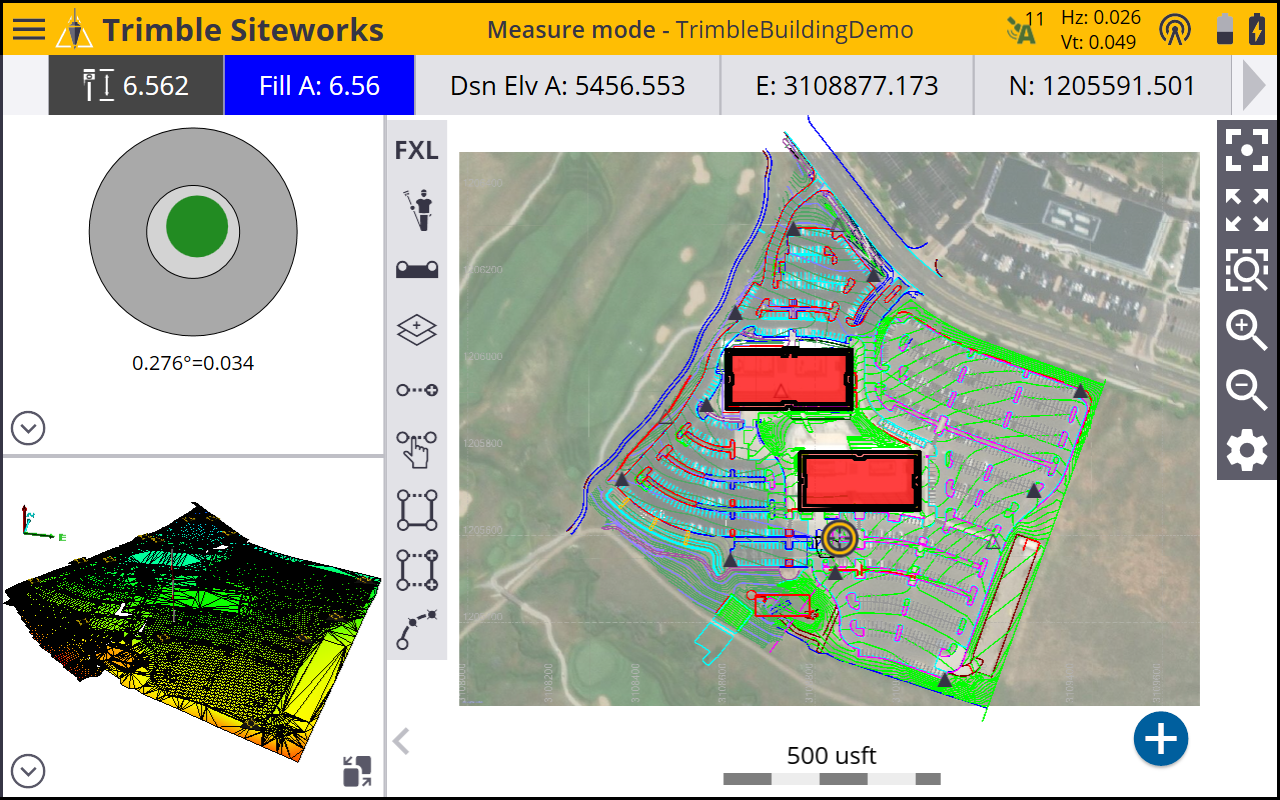Select the arc curve measurement tool
The height and width of the screenshot is (800, 1280).
tap(416, 630)
